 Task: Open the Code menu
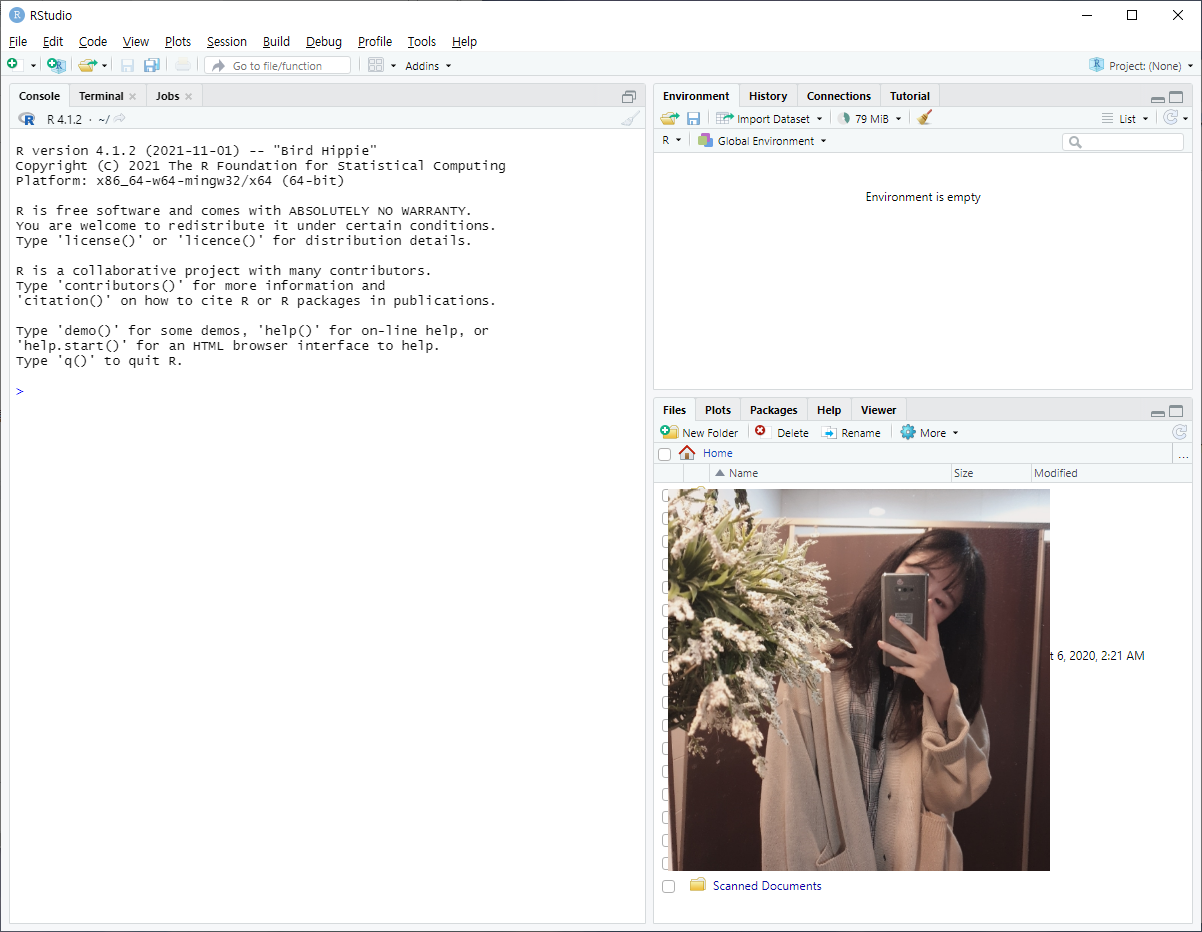93,42
